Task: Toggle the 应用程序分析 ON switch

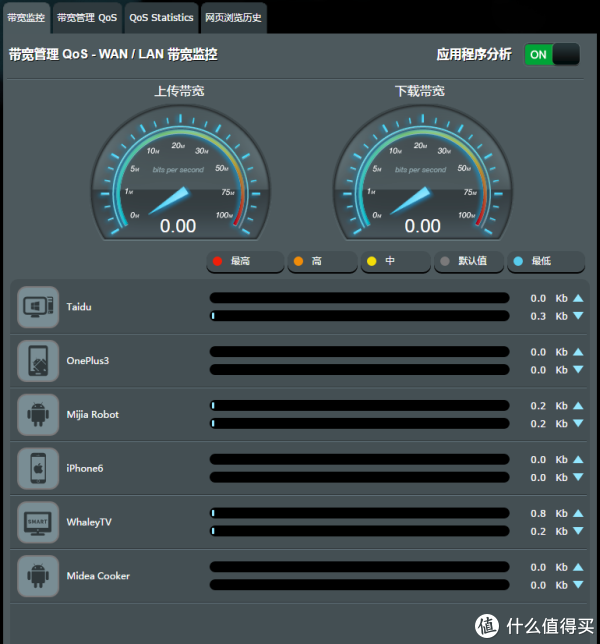Action: click(x=552, y=55)
